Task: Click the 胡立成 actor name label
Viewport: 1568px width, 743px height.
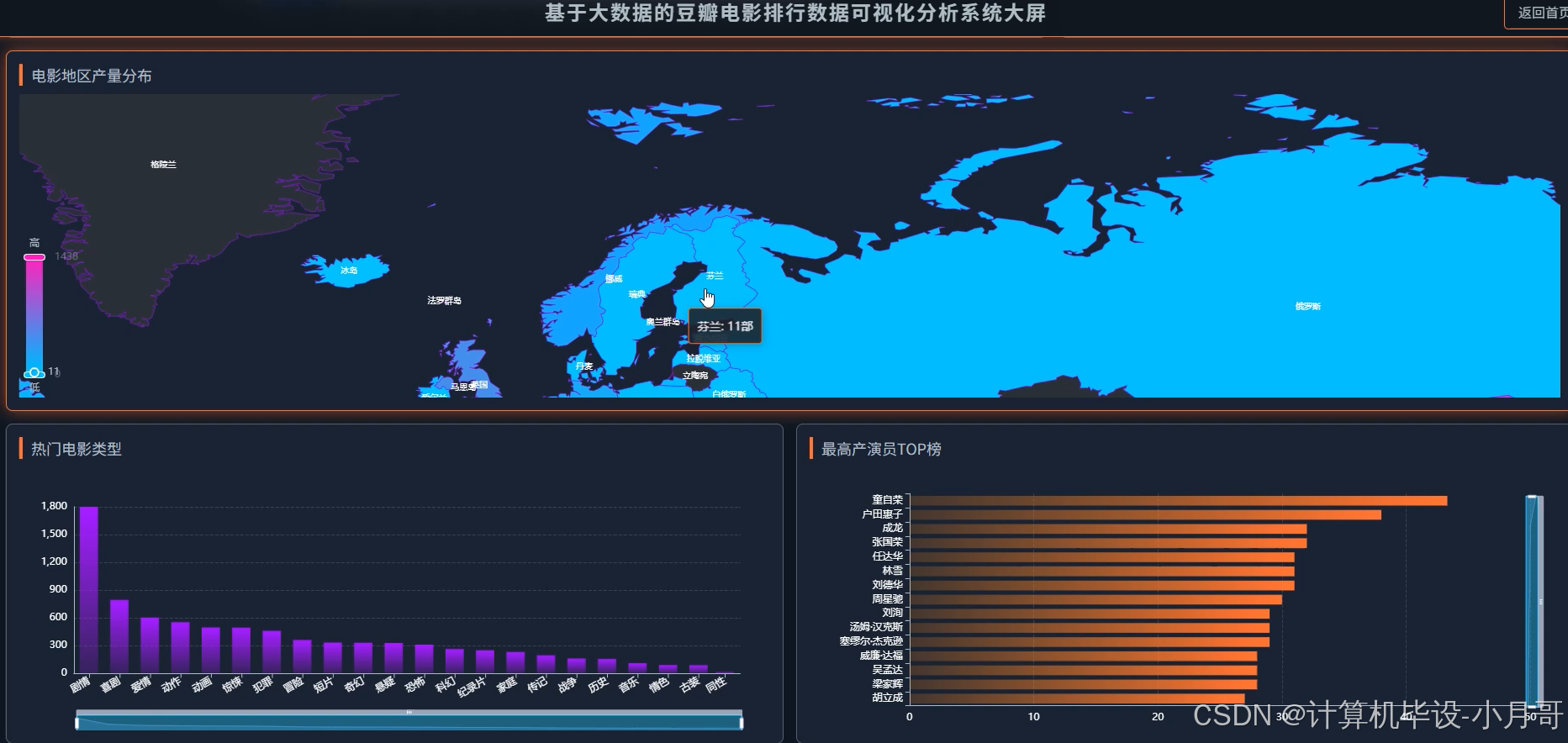Action: pyautogui.click(x=887, y=698)
